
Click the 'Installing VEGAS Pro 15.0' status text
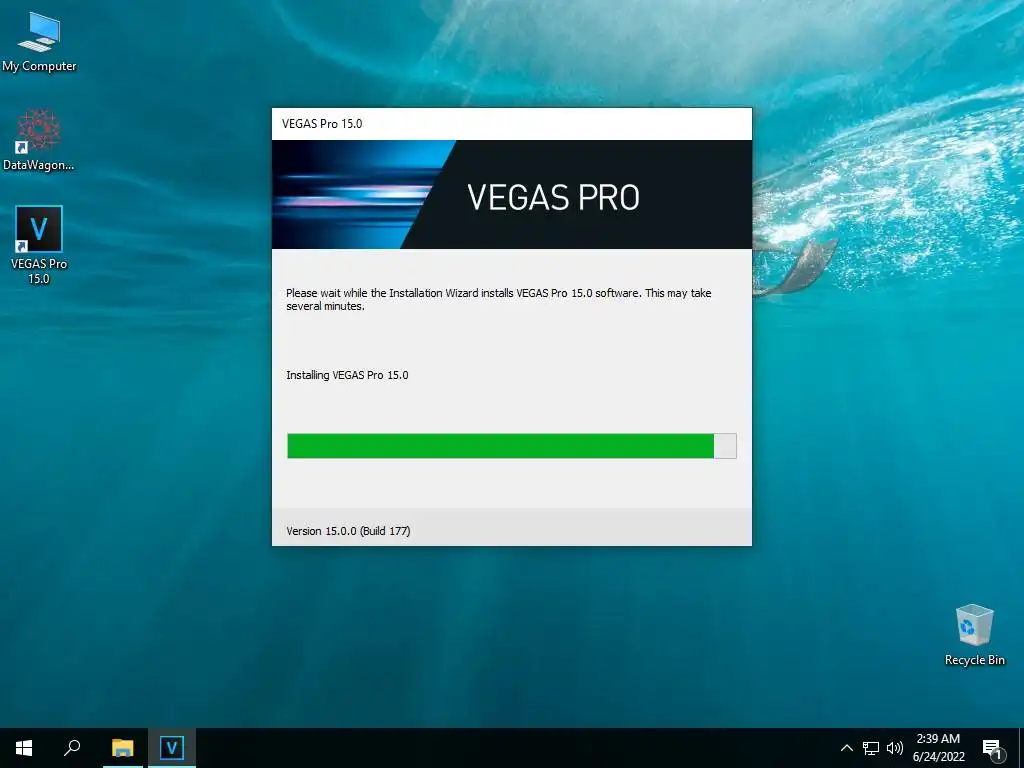[347, 375]
